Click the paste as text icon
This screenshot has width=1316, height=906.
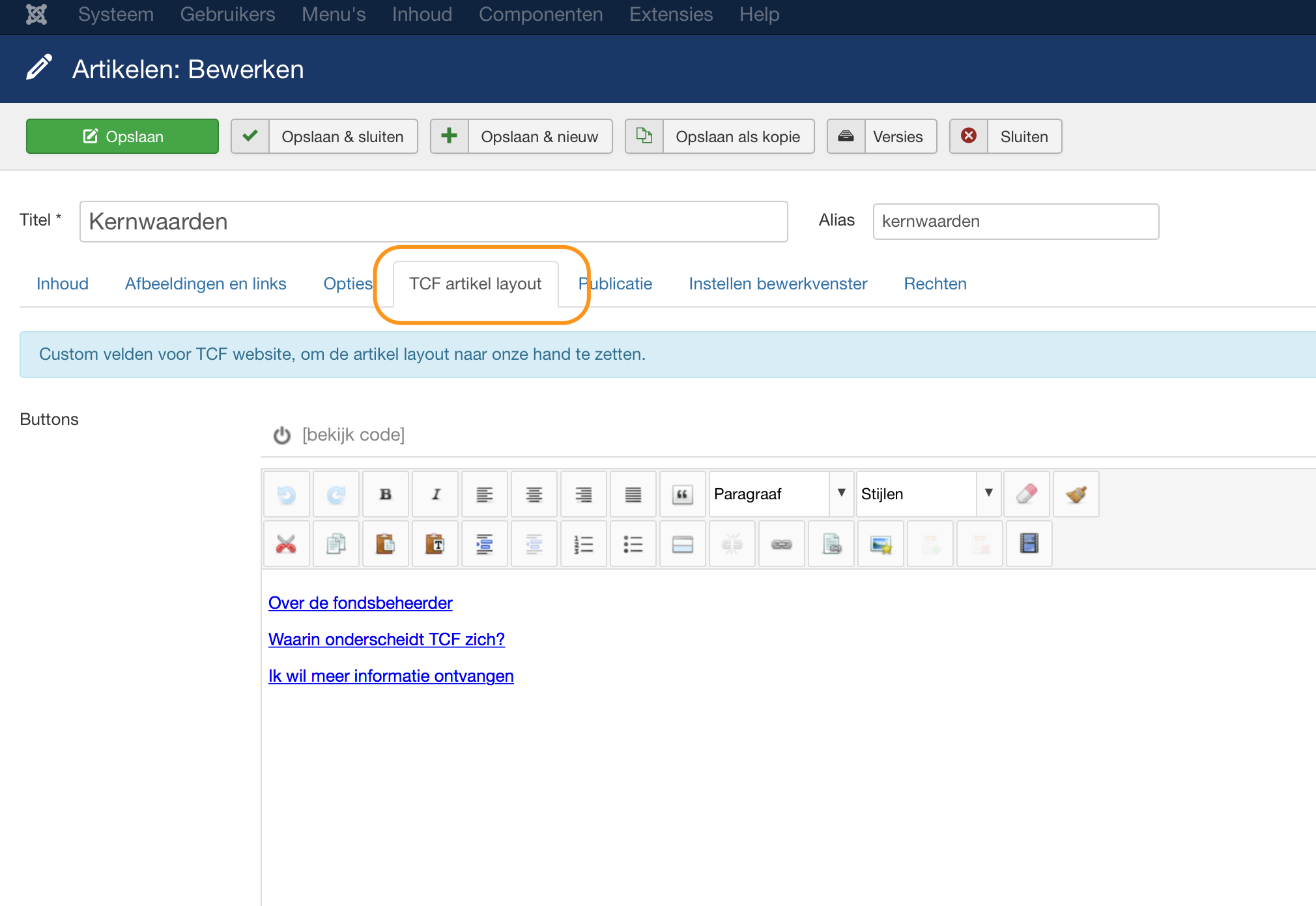[435, 544]
